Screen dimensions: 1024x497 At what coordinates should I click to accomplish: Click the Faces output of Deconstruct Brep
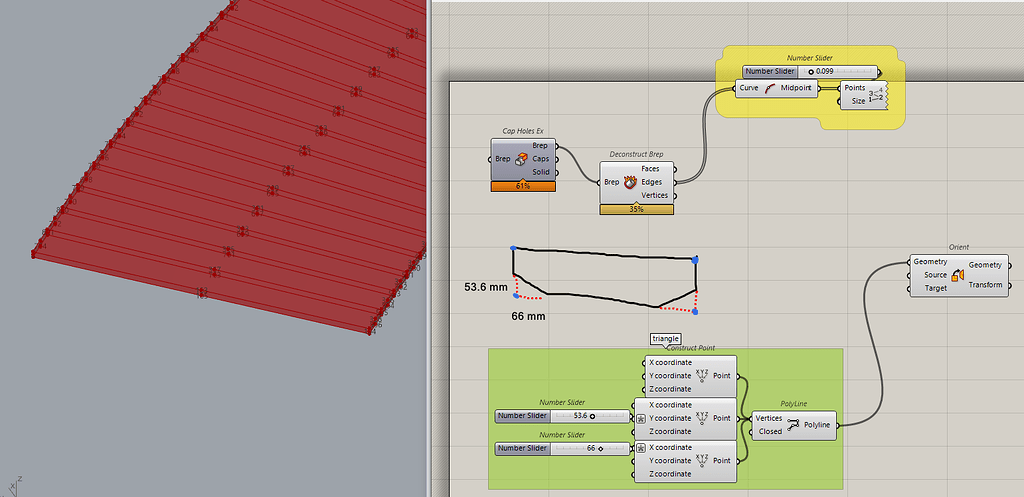click(650, 168)
